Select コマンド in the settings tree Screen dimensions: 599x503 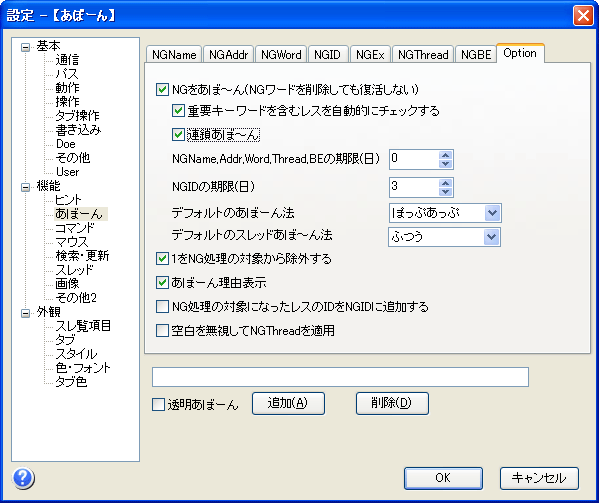(74, 228)
